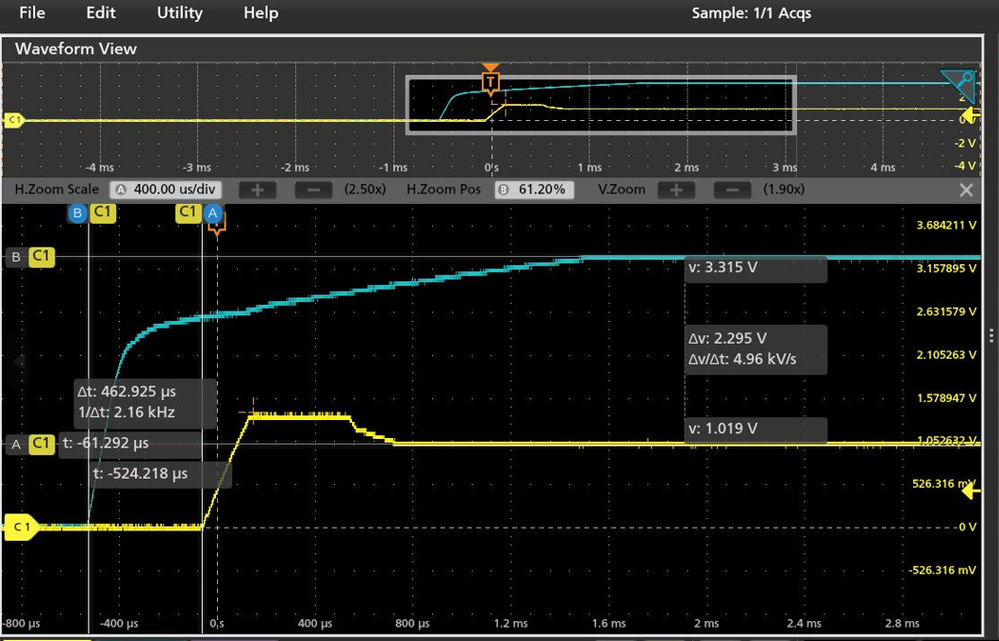The height and width of the screenshot is (641, 999).
Task: Select vertical cursor A handle at top
Action: click(213, 213)
